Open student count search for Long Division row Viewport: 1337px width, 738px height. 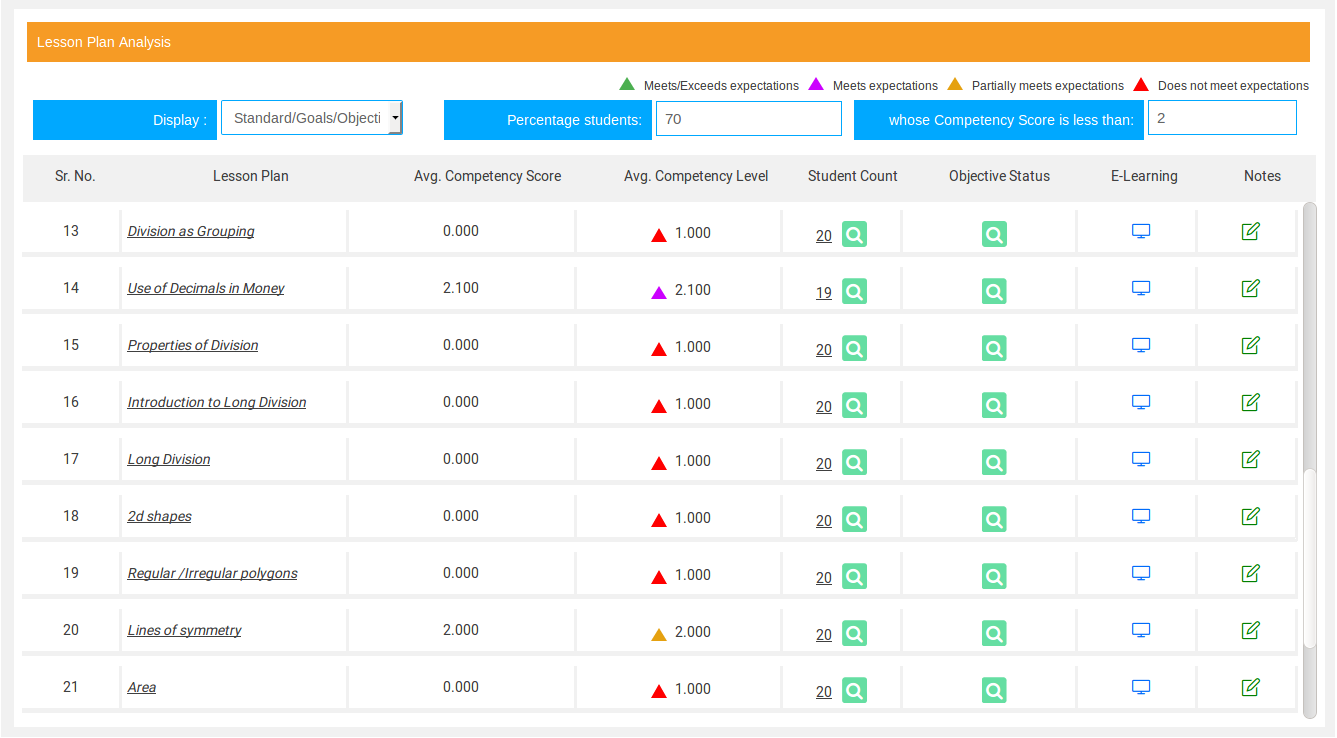tap(854, 463)
